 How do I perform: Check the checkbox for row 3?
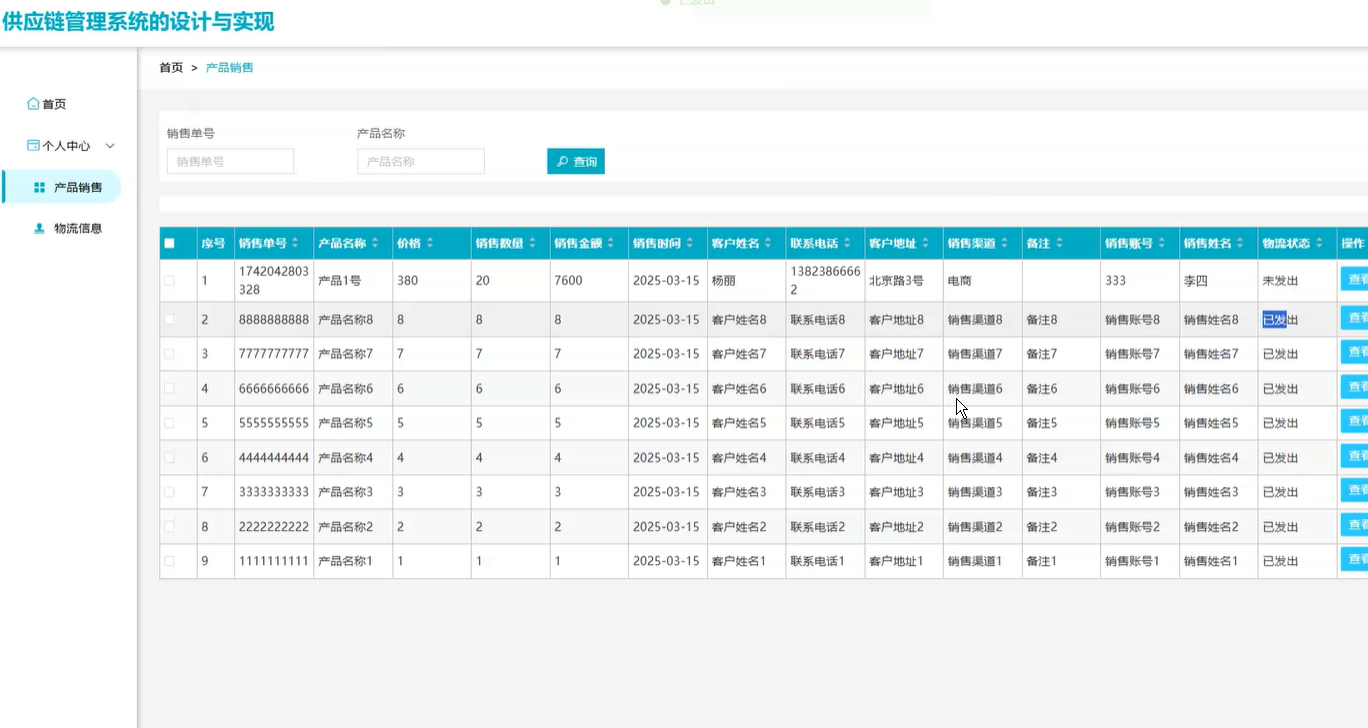169,354
